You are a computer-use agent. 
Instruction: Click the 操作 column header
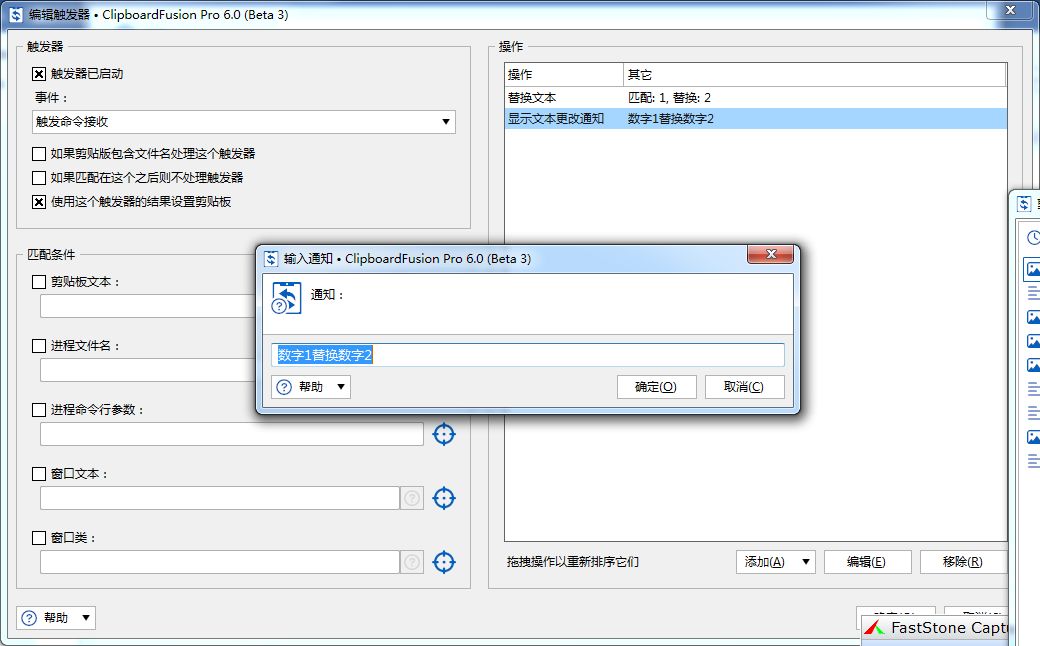[x=564, y=74]
